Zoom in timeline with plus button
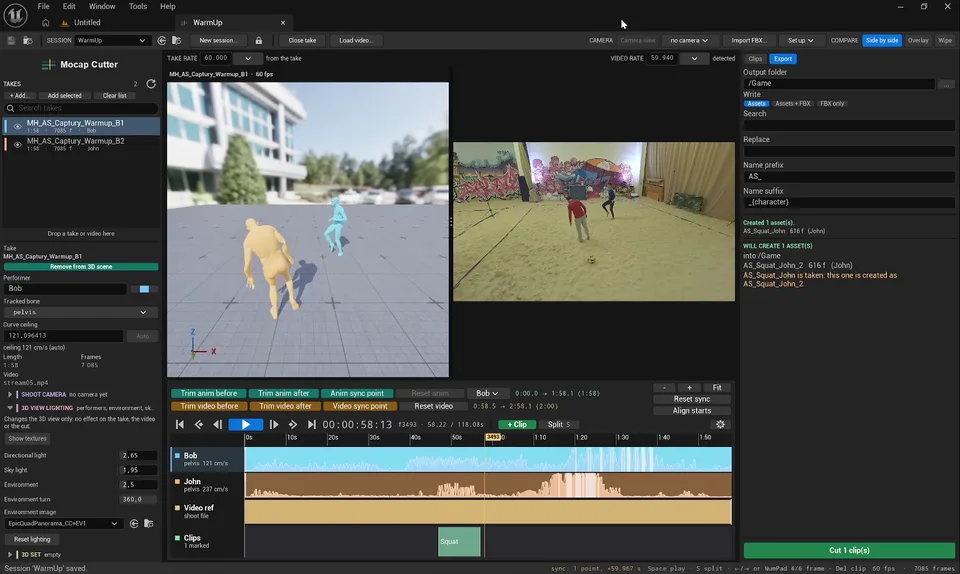This screenshot has height=574, width=960. coord(689,387)
